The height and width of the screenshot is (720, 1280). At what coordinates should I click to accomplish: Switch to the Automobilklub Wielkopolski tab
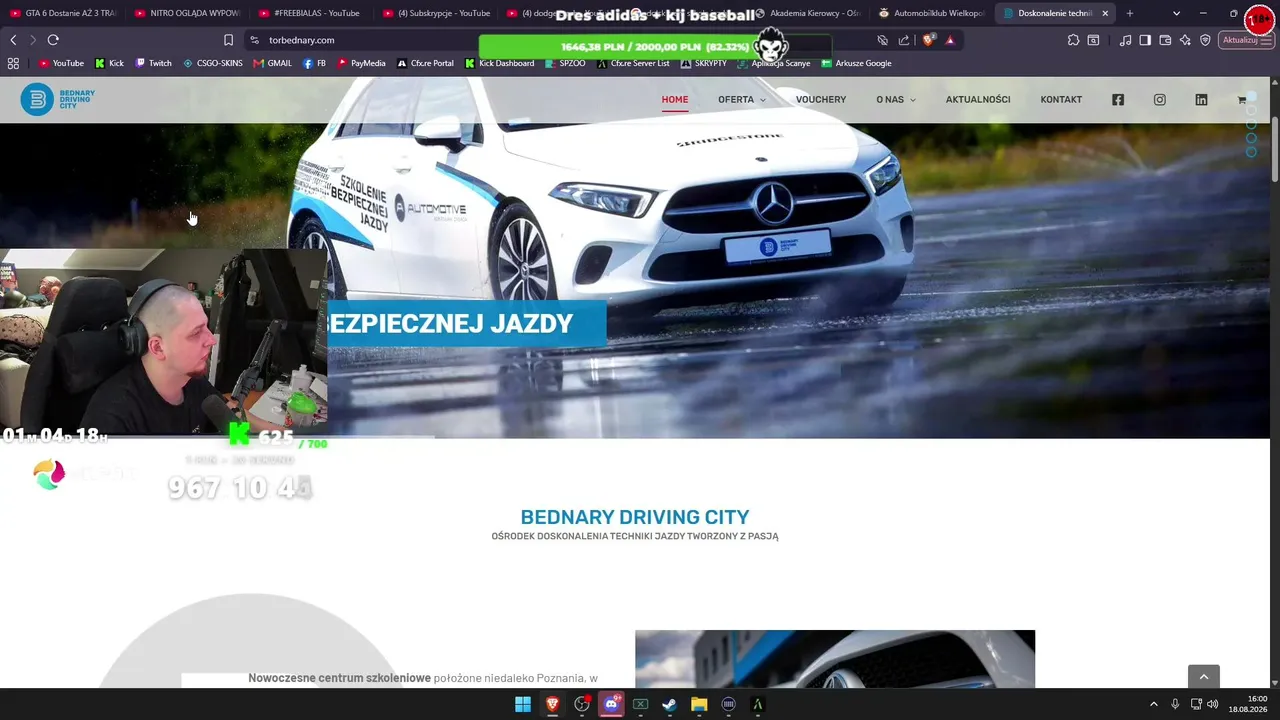point(930,13)
